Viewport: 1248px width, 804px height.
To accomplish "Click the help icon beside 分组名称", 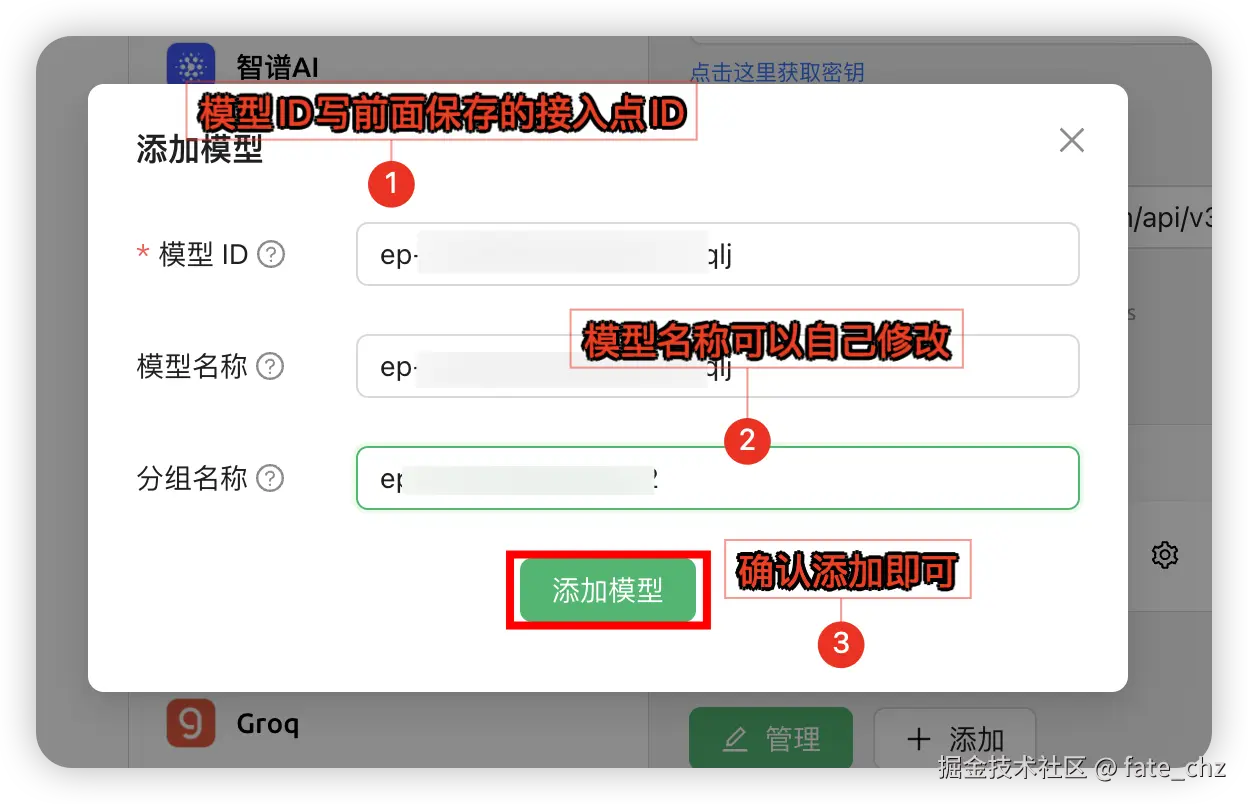I will point(269,479).
